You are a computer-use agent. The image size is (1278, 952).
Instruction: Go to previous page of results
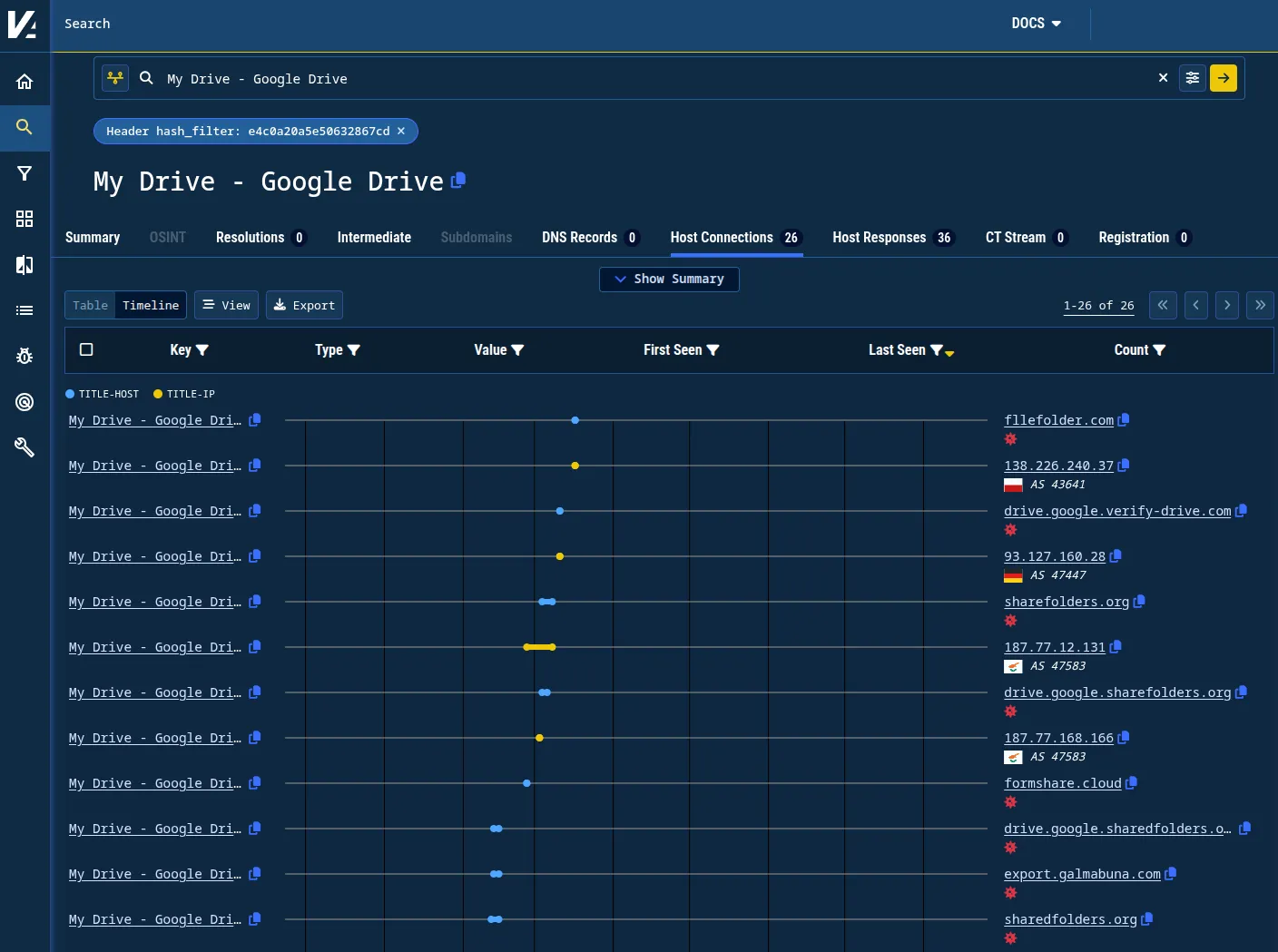point(1196,305)
